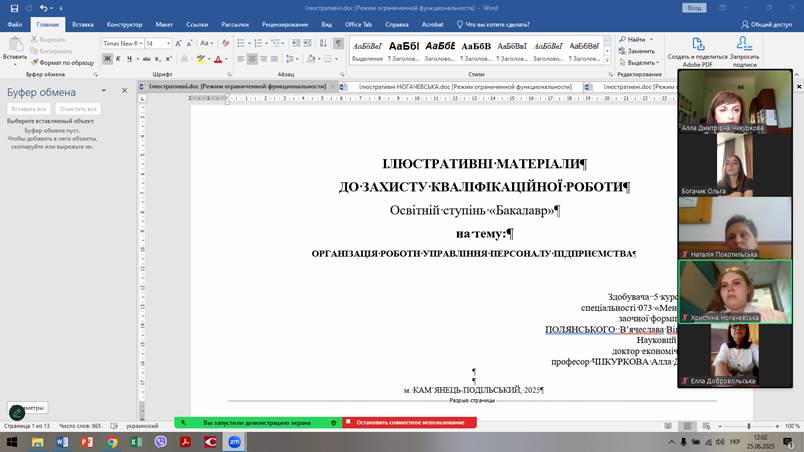The width and height of the screenshot is (804, 452).
Task: Click the Paste clipboard icon
Action: tap(14, 45)
